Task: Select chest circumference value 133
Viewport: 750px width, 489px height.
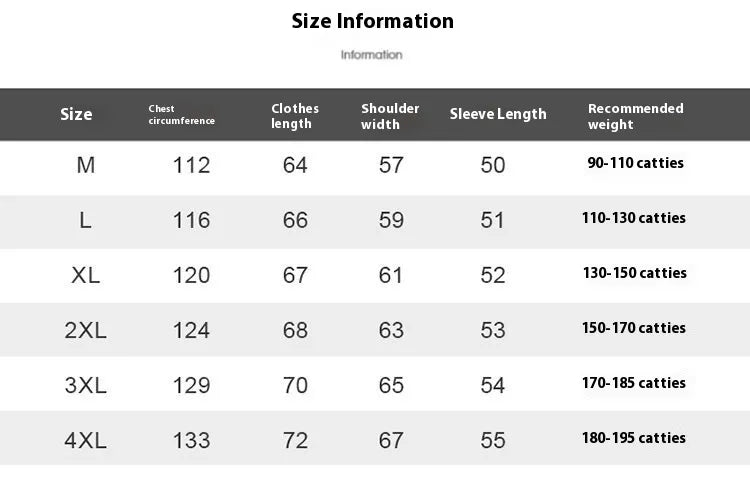Action: point(191,440)
